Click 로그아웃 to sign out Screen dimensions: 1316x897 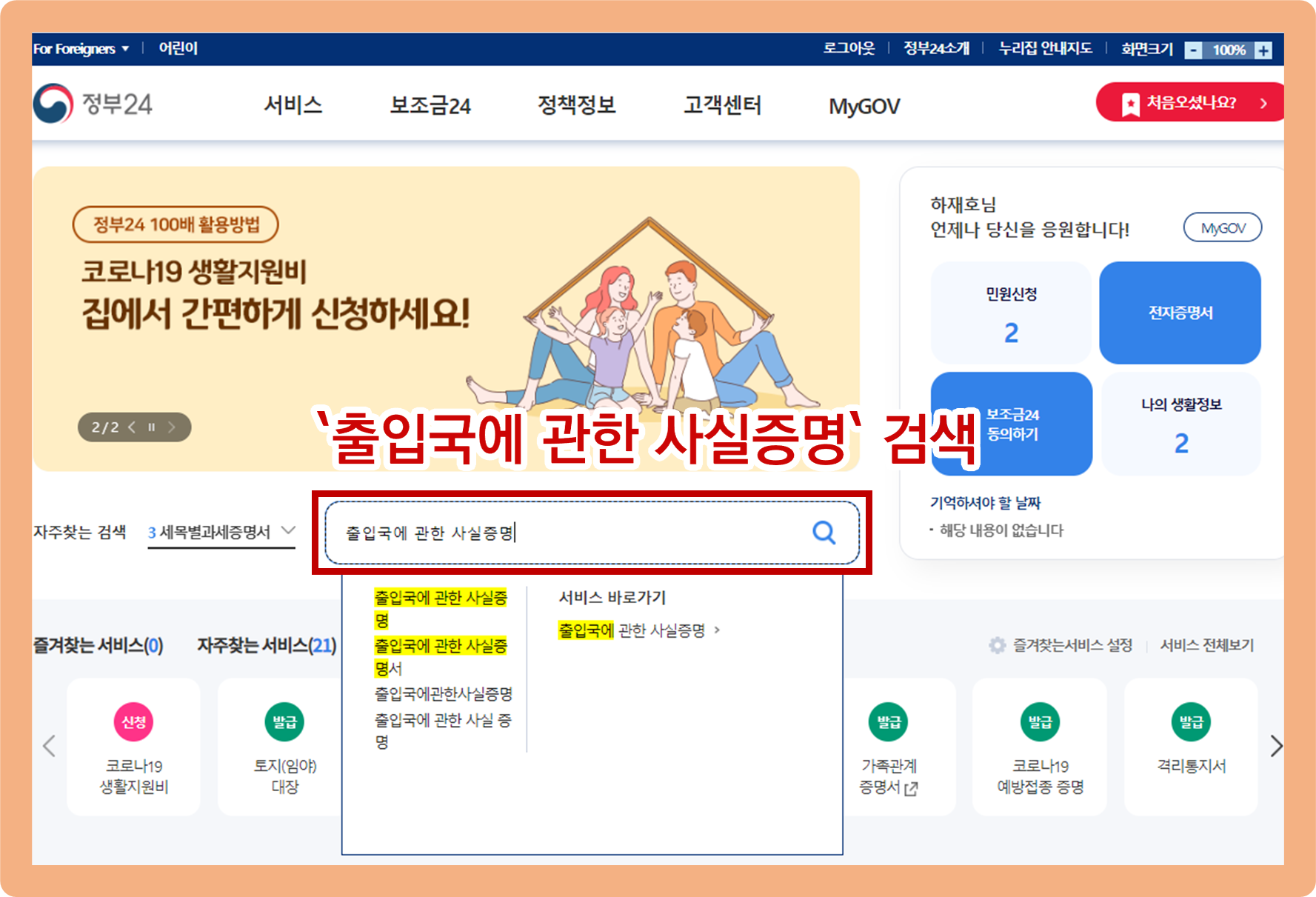click(849, 48)
